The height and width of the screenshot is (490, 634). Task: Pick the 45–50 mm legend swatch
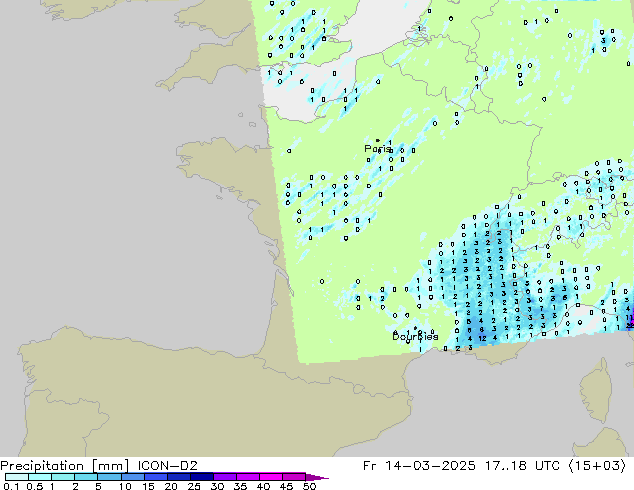pyautogui.click(x=294, y=477)
